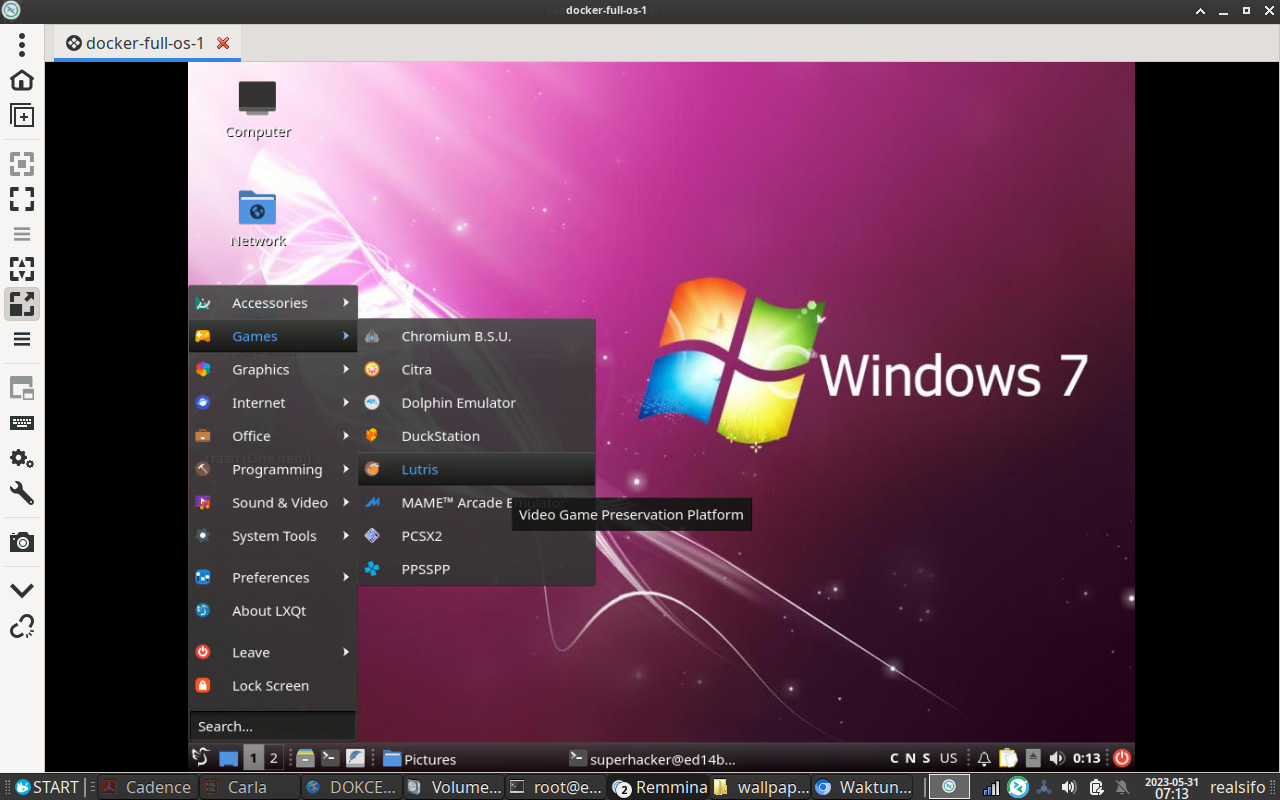Click the duplicate session icon
1280x800 pixels.
22,115
